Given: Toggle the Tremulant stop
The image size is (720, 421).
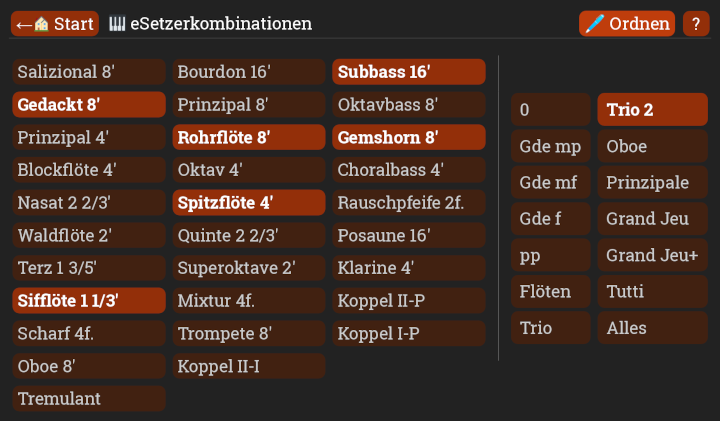Looking at the screenshot, I should click(x=89, y=398).
